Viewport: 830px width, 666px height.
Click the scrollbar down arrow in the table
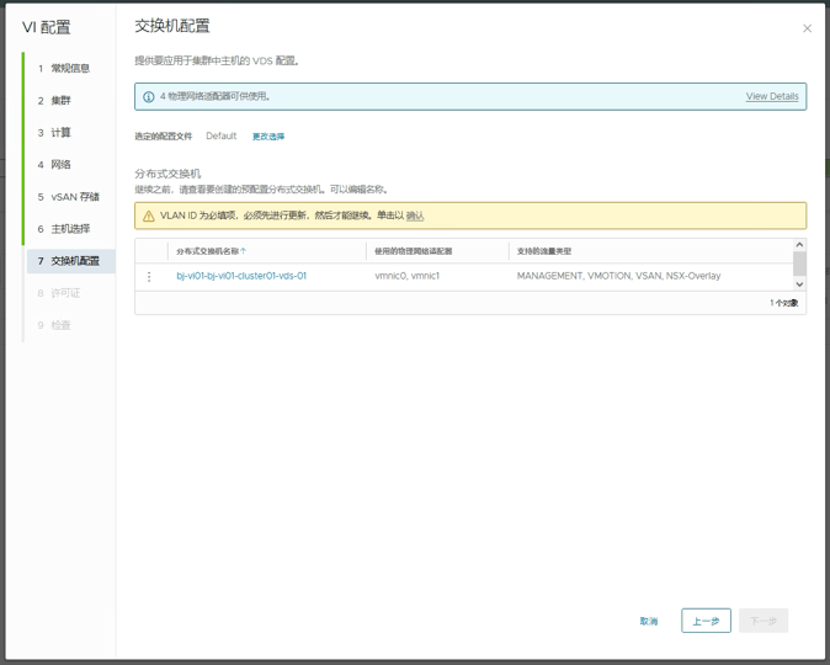click(799, 286)
